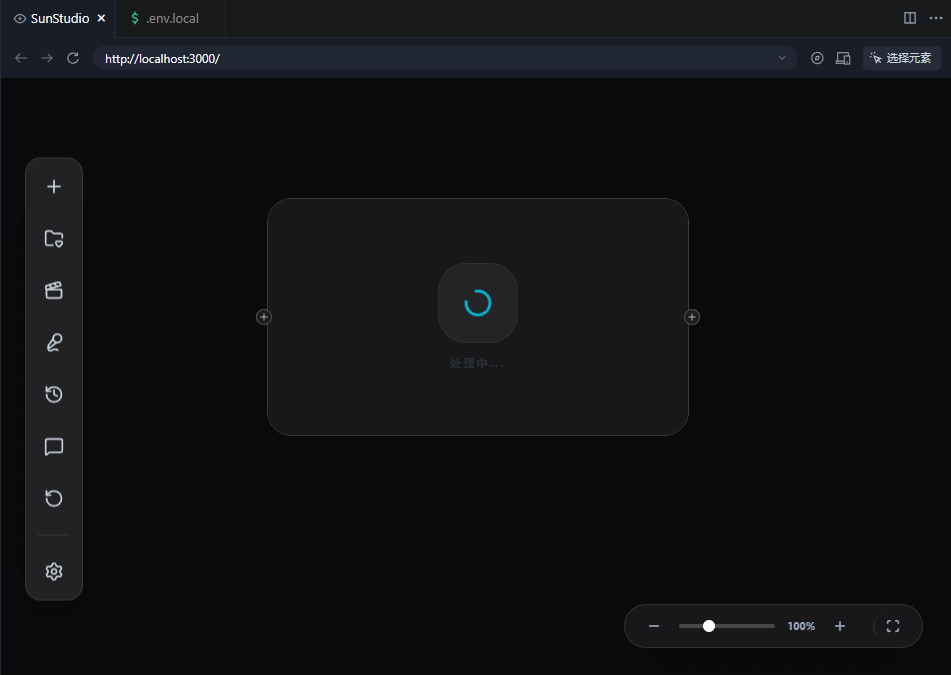Switch to the .env.local tab
This screenshot has width=951, height=675.
(x=171, y=18)
